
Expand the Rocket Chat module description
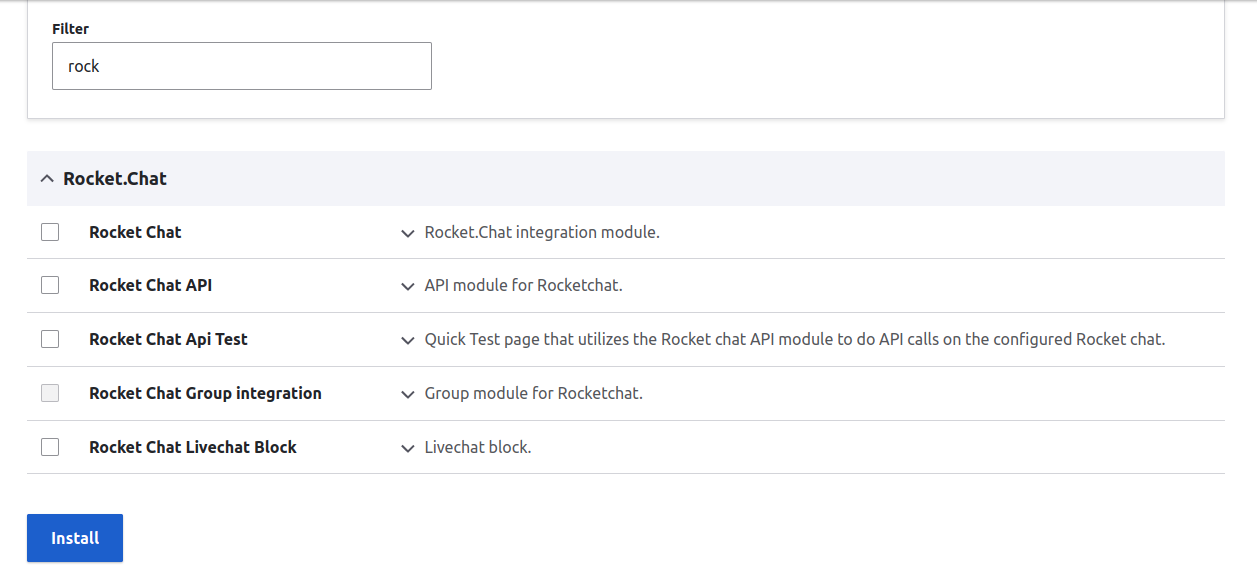point(407,232)
